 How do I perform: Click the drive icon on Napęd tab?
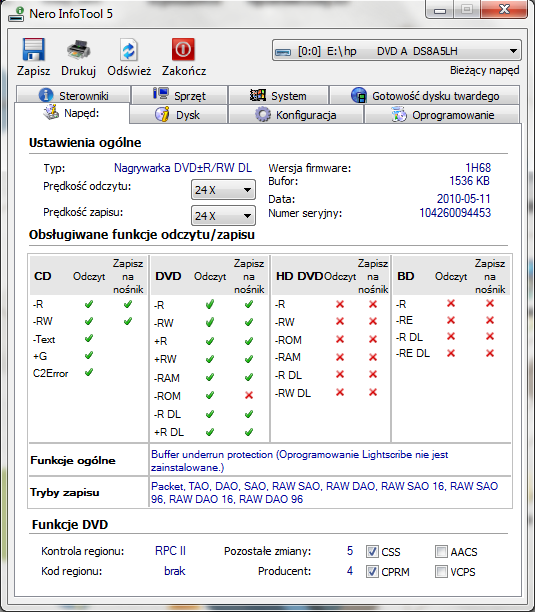click(x=51, y=112)
